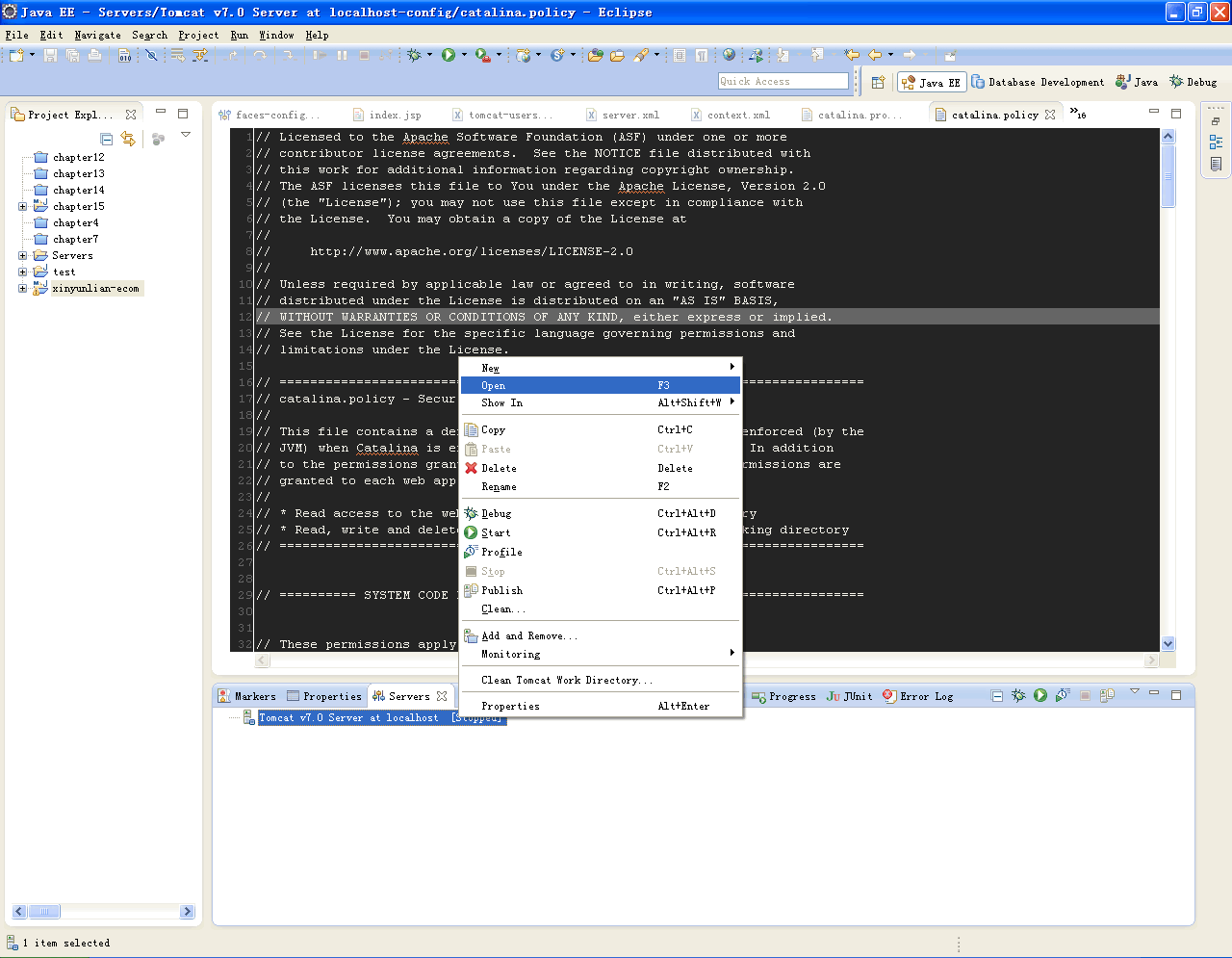Expand the test project node
Image resolution: width=1232 pixels, height=958 pixels.
click(22, 272)
